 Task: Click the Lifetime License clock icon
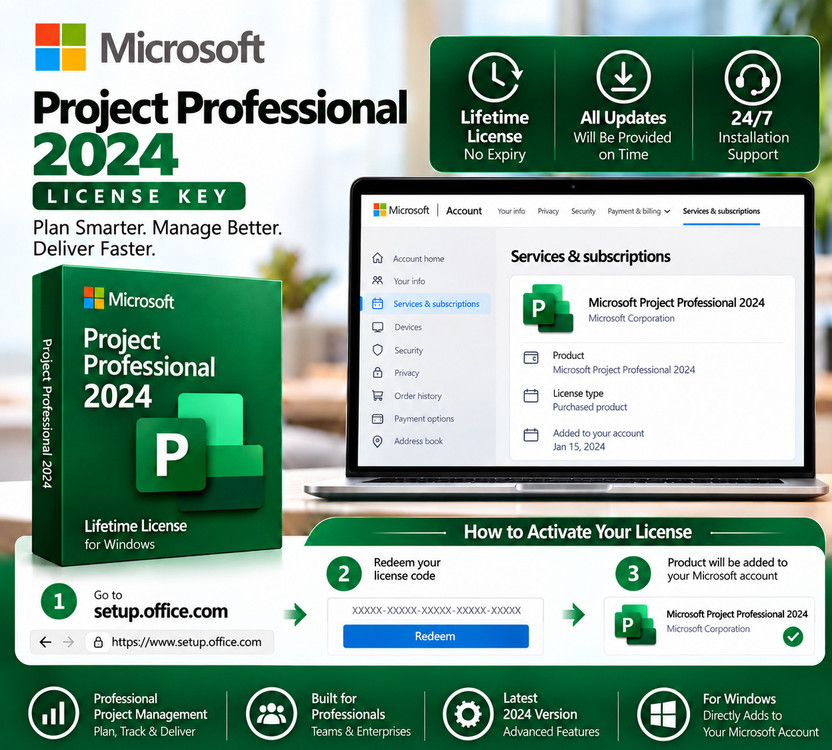pos(495,77)
